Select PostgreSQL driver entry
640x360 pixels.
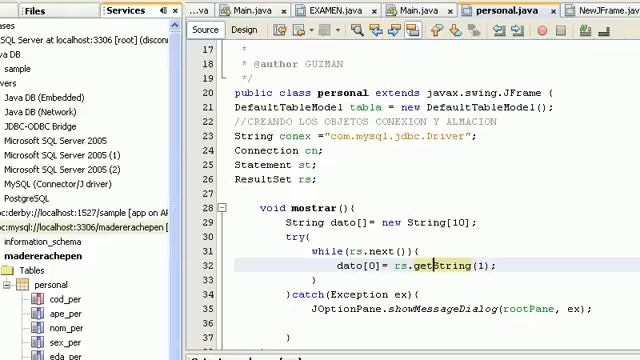point(27,198)
